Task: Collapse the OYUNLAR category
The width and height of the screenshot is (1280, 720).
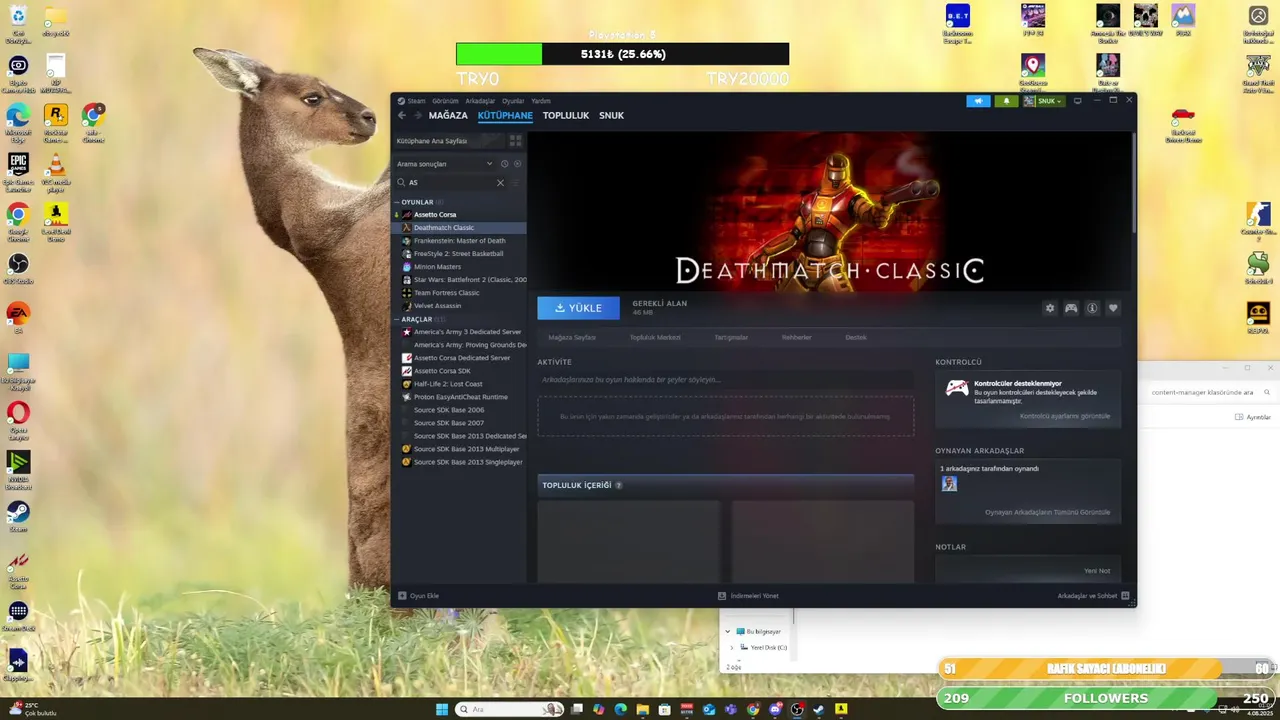Action: click(396, 202)
